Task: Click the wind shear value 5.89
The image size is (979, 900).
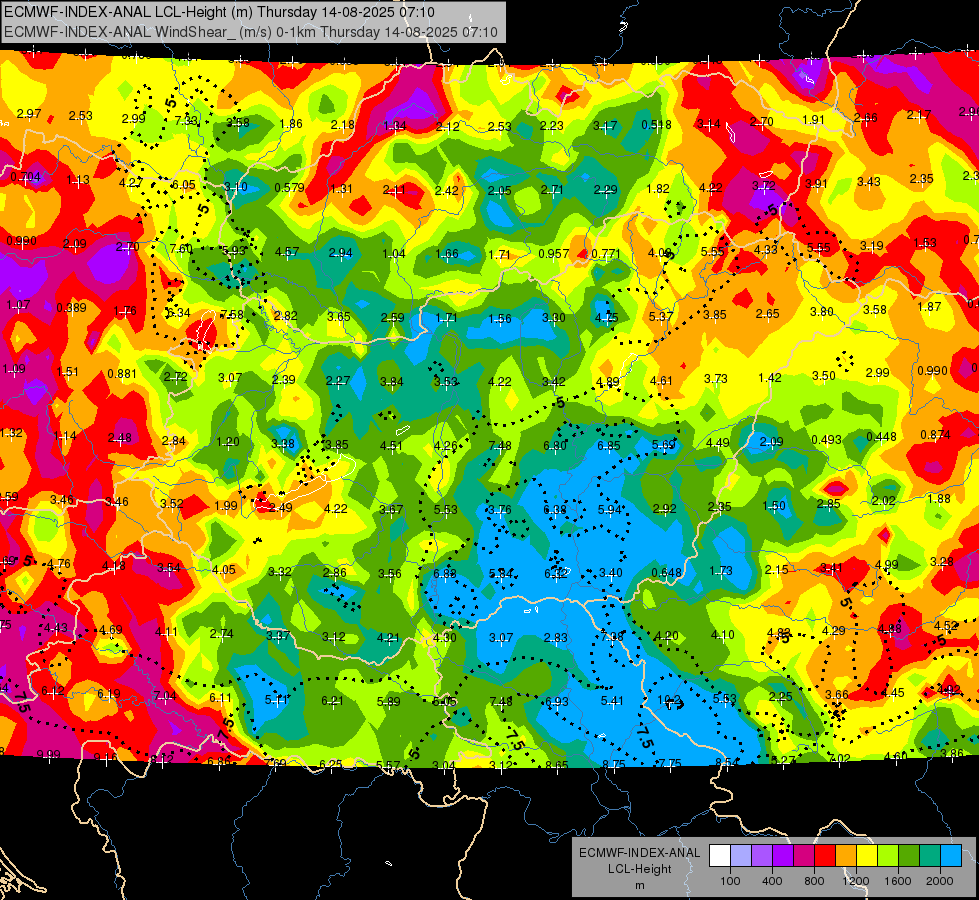Action: tap(388, 701)
